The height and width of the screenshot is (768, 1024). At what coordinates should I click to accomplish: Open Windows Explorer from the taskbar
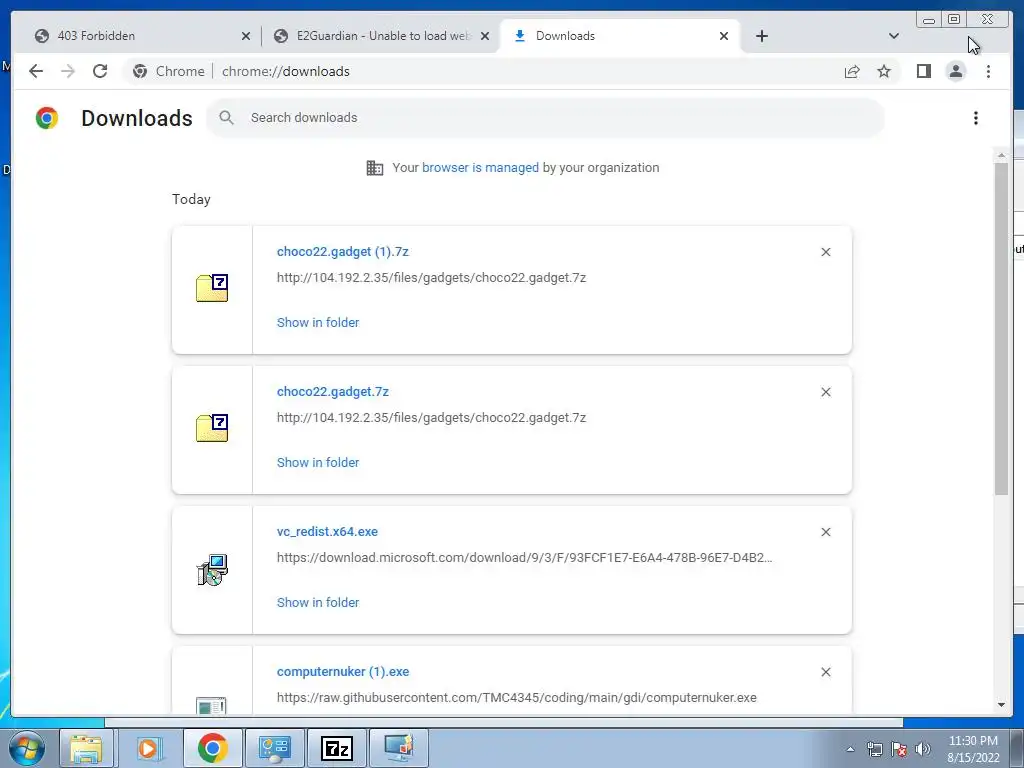pos(86,748)
